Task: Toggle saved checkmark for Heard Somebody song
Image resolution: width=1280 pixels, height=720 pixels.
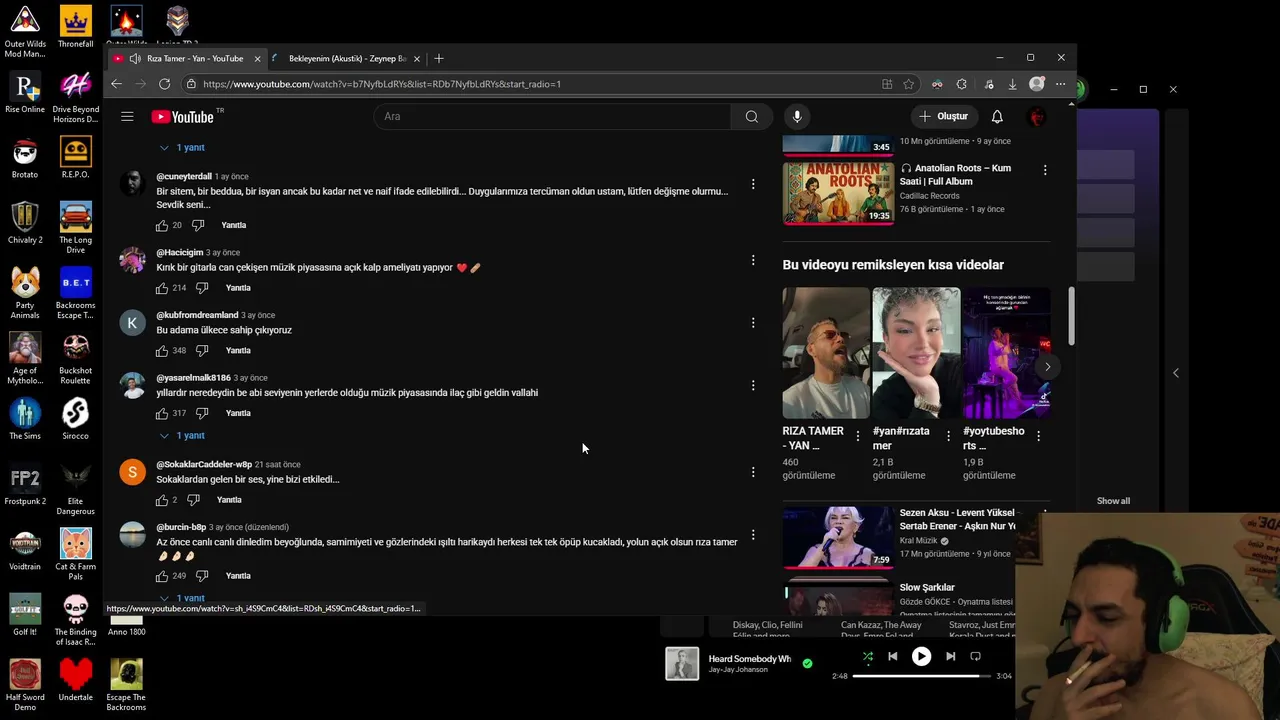Action: pos(807,663)
